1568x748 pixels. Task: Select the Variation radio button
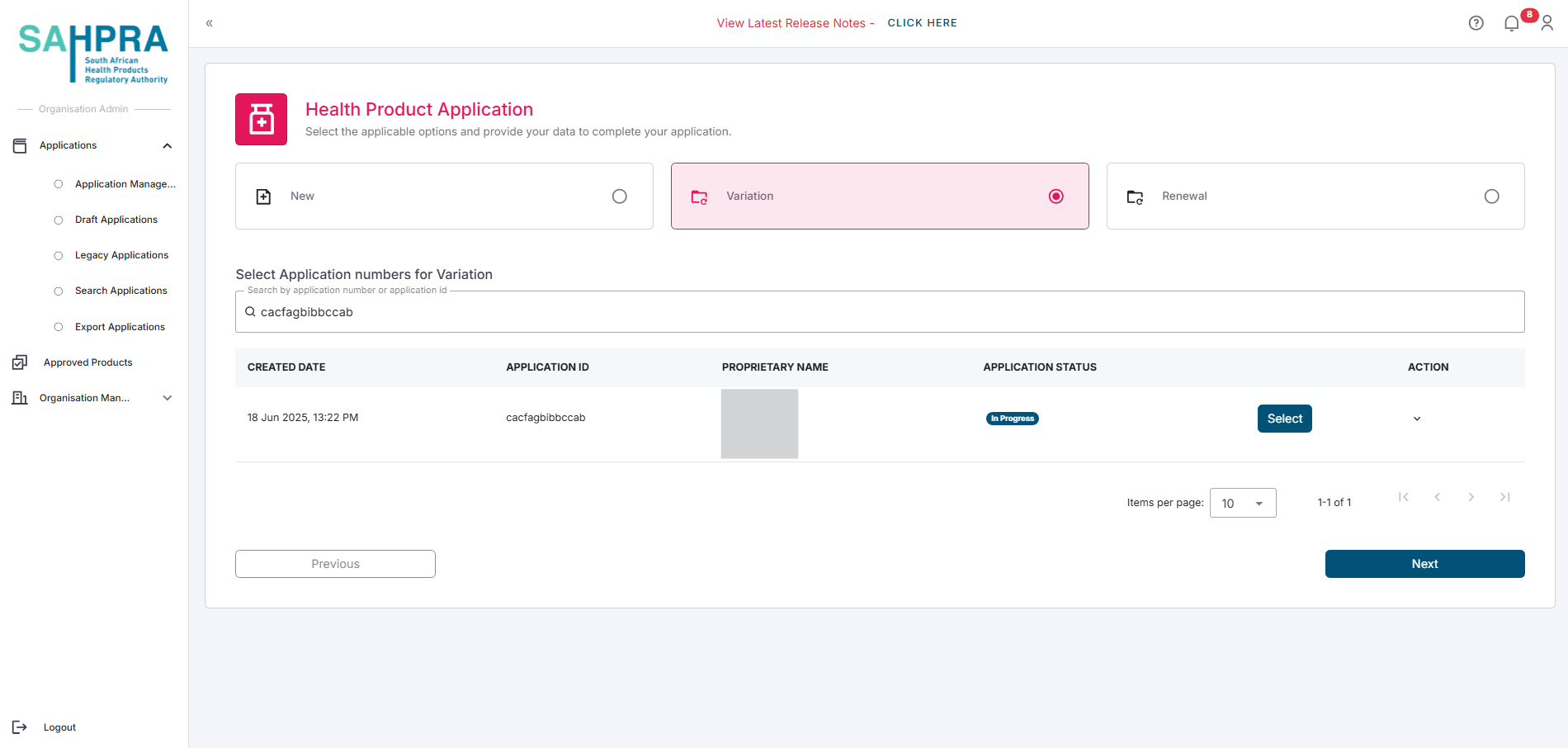[x=1056, y=196]
